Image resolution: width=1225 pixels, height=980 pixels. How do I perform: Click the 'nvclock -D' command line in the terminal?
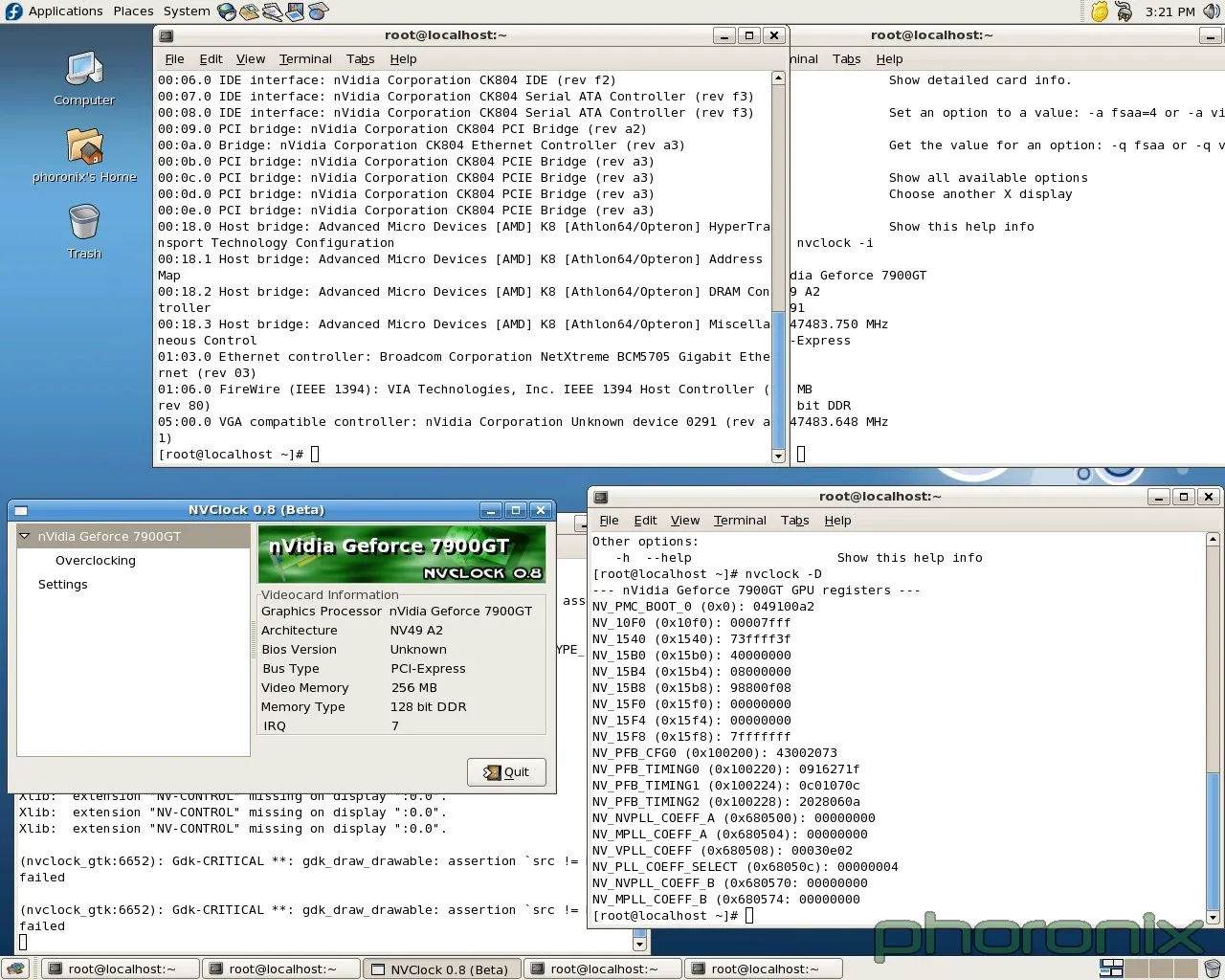[707, 574]
